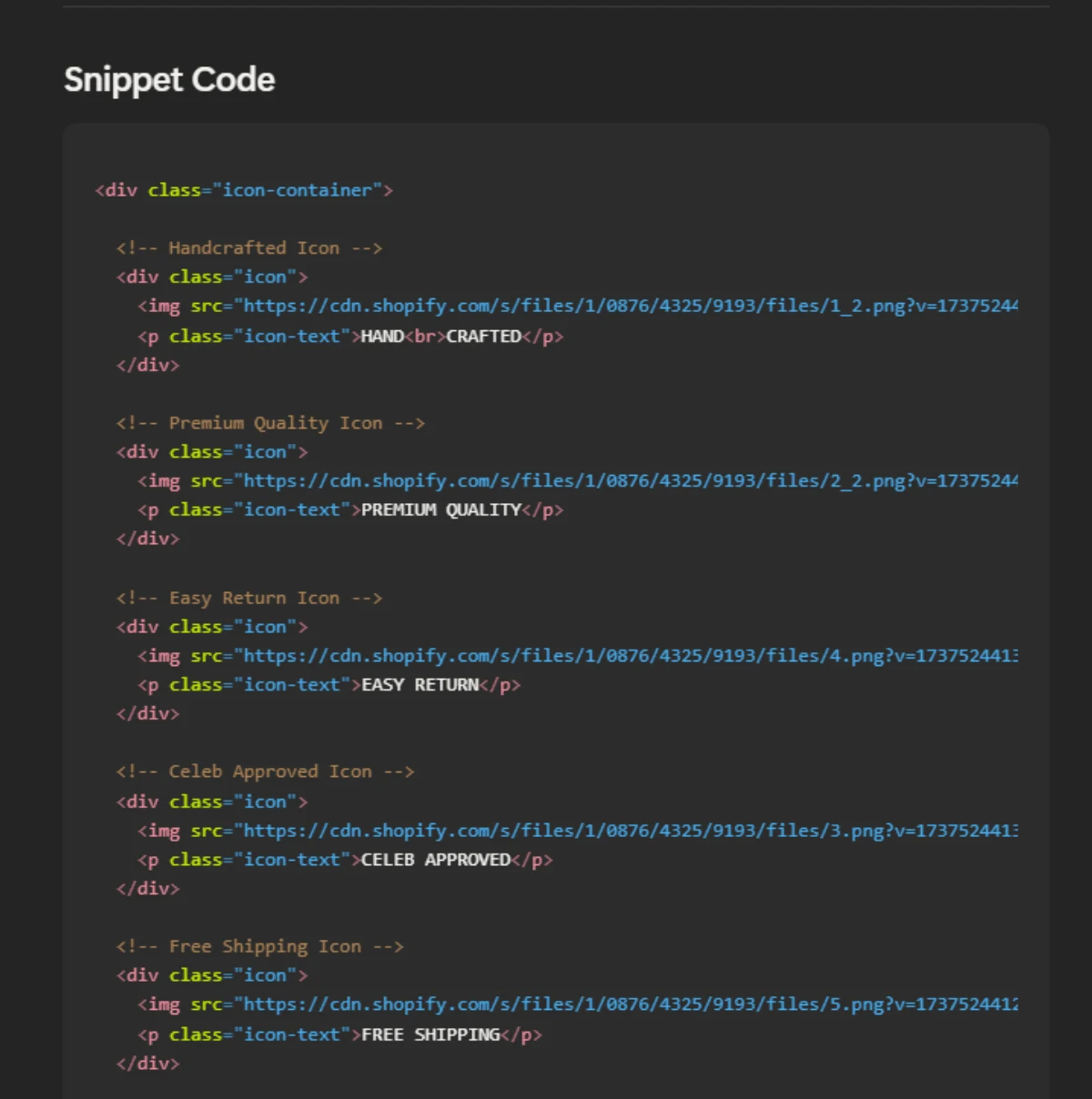Click the div class="icon" line under Easy Return comment
The image size is (1092, 1099).
(212, 627)
